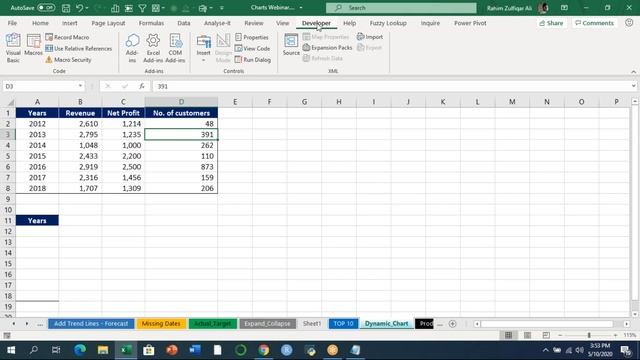The width and height of the screenshot is (640, 360).
Task: Toggle Use Relative References
Action: coord(78,48)
